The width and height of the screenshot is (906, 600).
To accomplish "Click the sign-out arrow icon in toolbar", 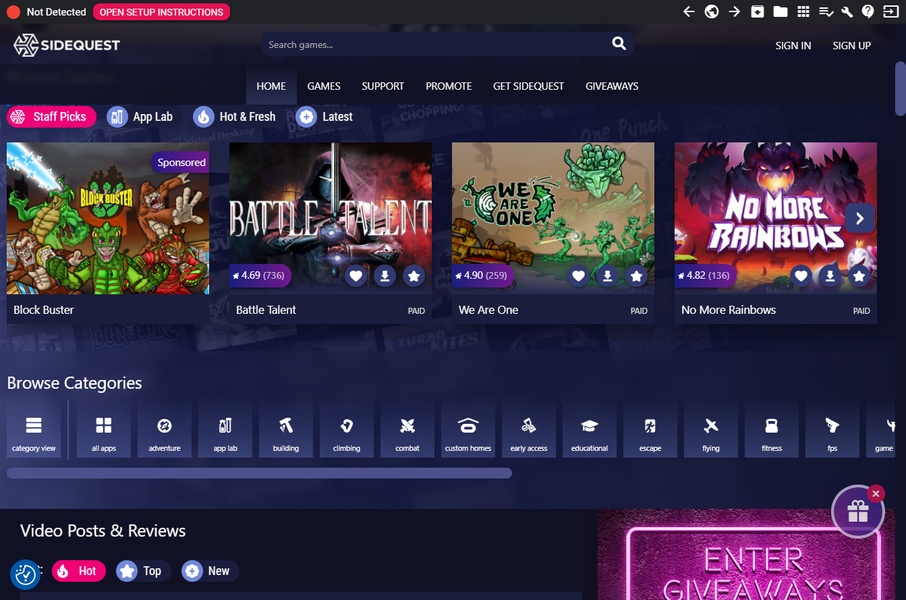I will (890, 12).
